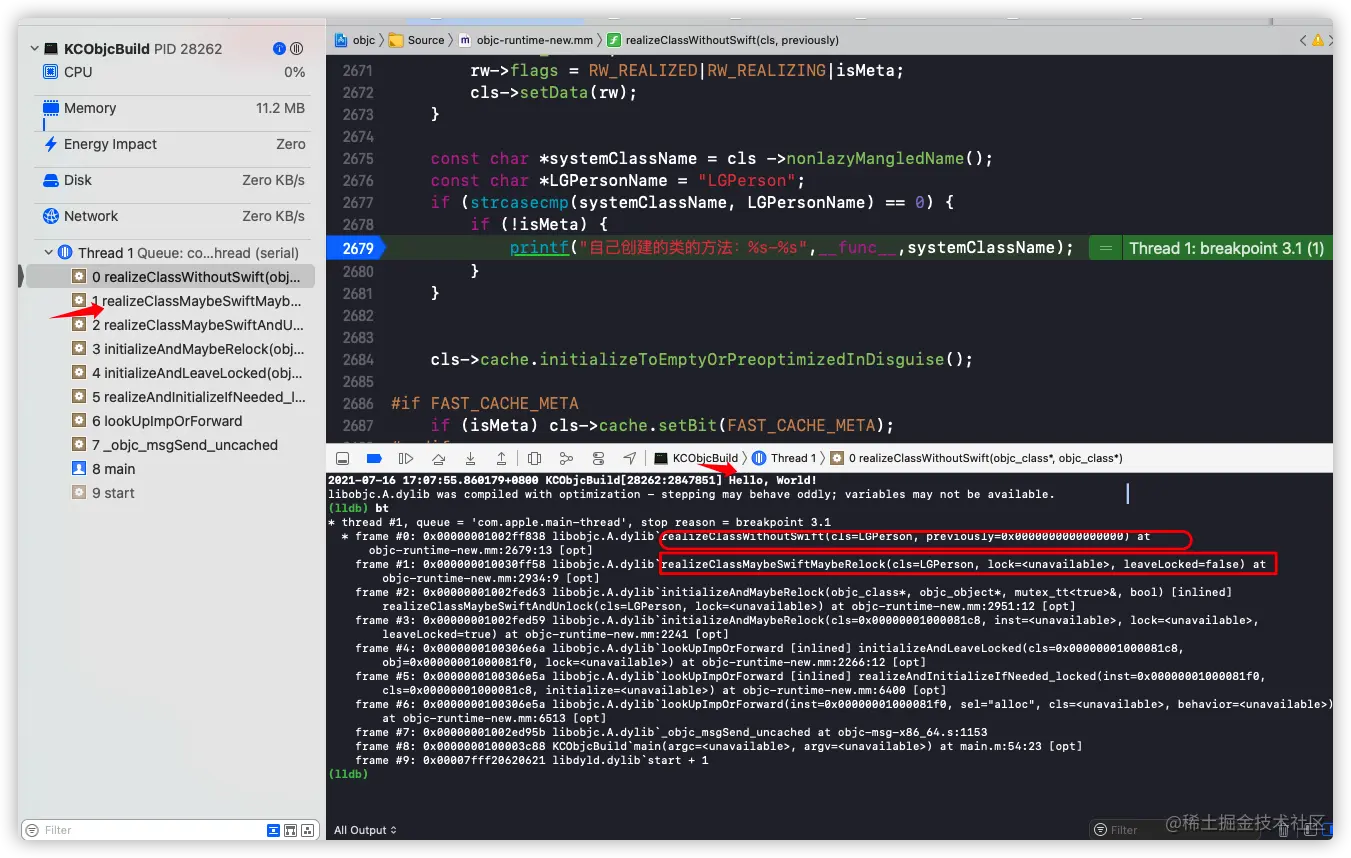This screenshot has height=858, width=1351.
Task: Go to previous issue arrow
Action: click(x=1303, y=40)
